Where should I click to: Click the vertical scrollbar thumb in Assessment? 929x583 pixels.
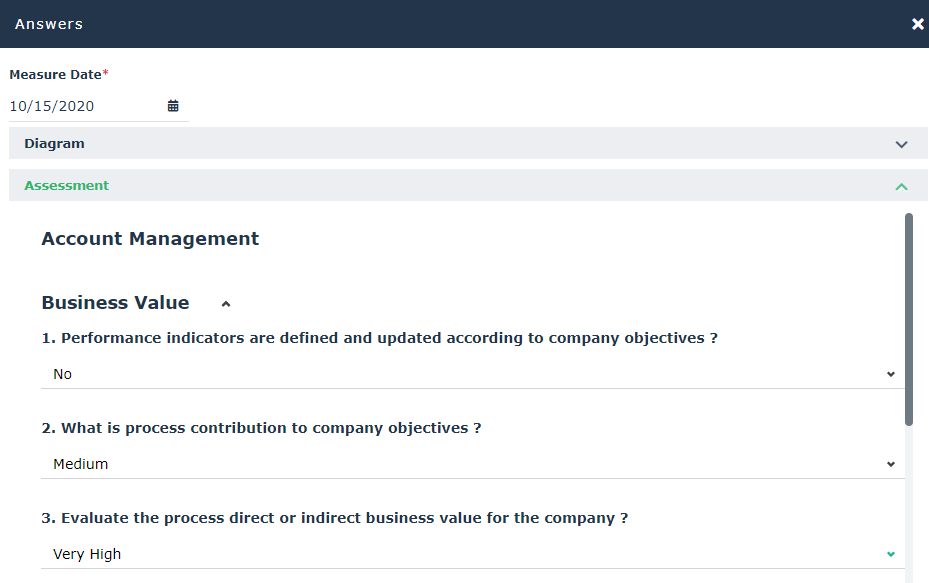[908, 320]
